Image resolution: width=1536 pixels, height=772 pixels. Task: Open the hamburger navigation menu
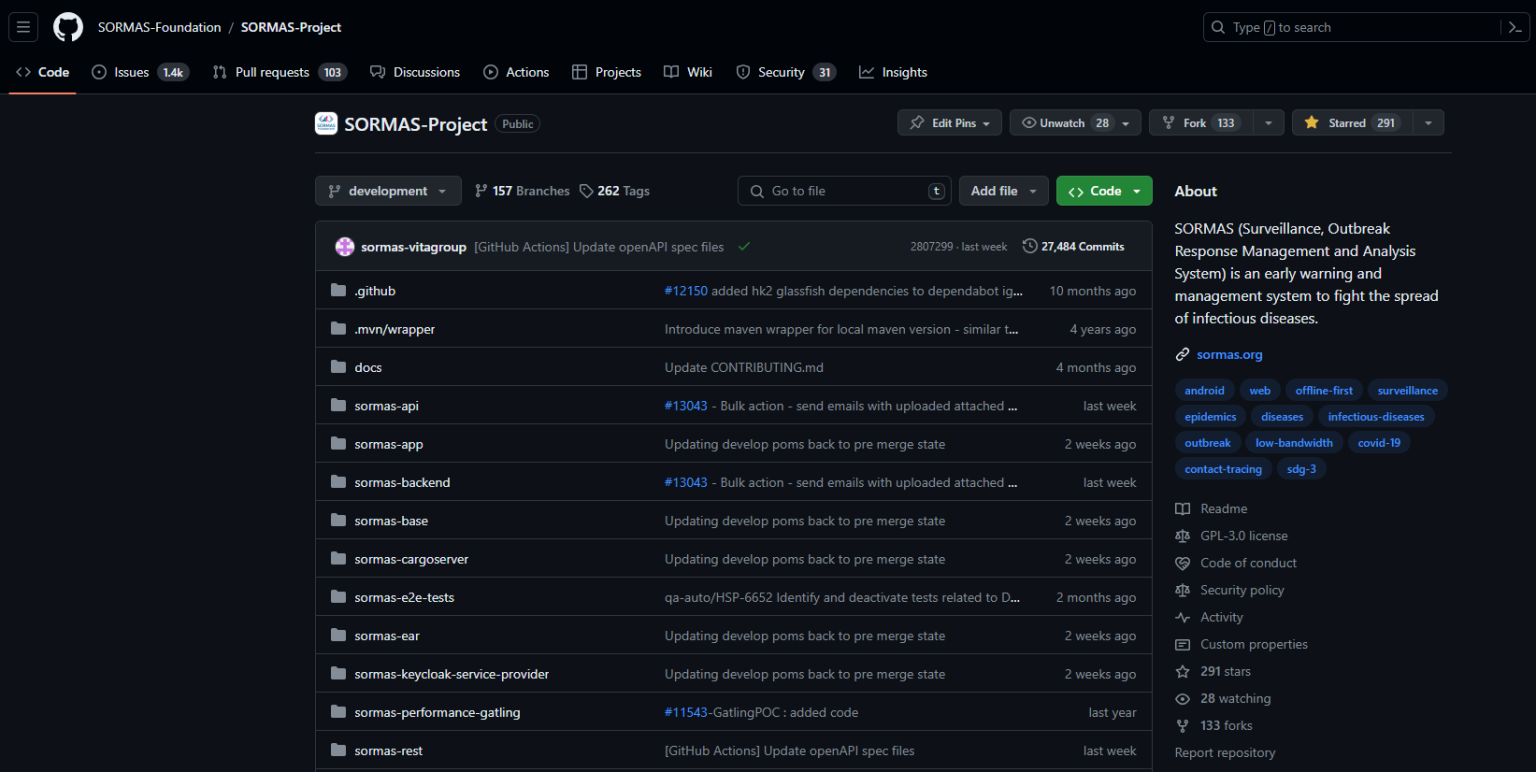pos(24,27)
